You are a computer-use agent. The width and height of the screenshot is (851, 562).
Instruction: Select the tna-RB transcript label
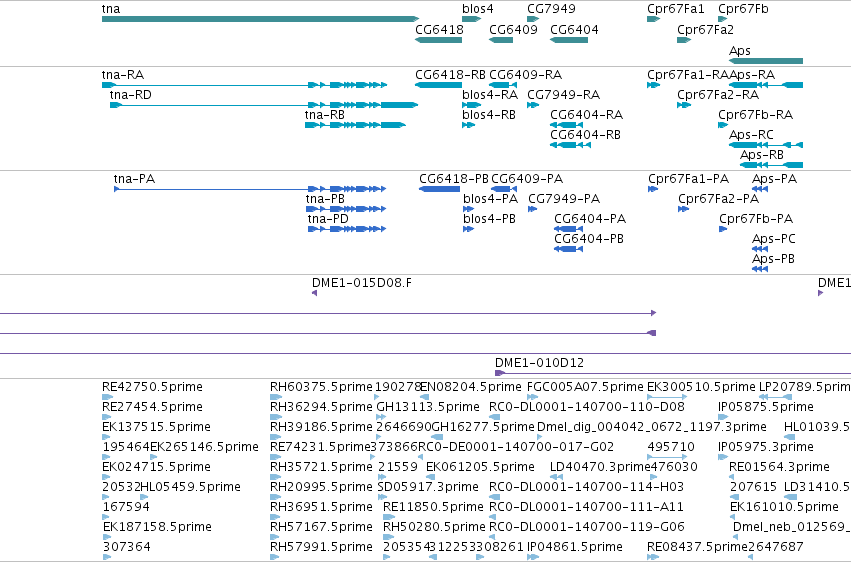point(325,115)
